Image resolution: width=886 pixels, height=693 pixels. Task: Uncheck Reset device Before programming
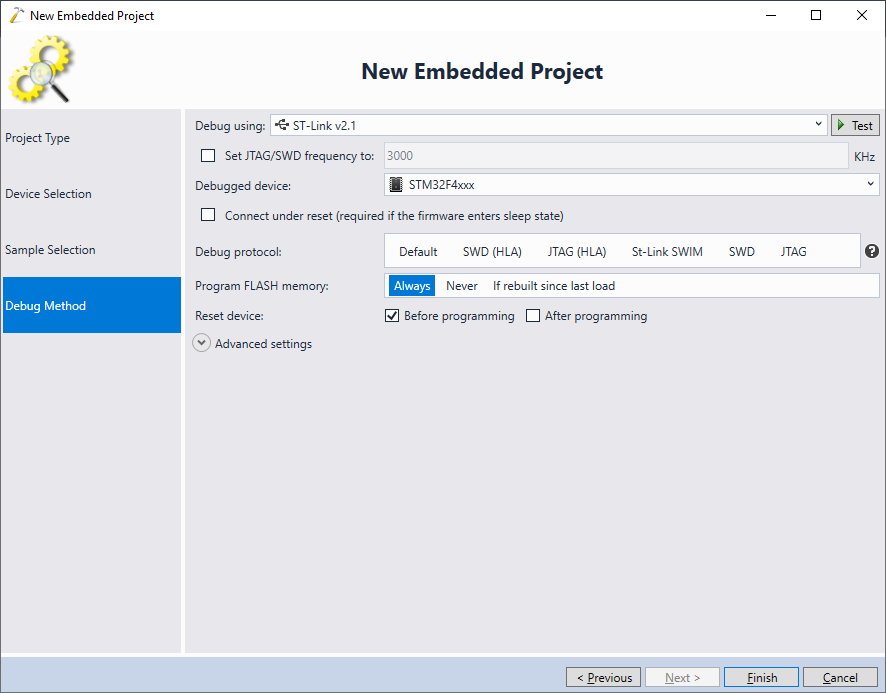point(392,315)
